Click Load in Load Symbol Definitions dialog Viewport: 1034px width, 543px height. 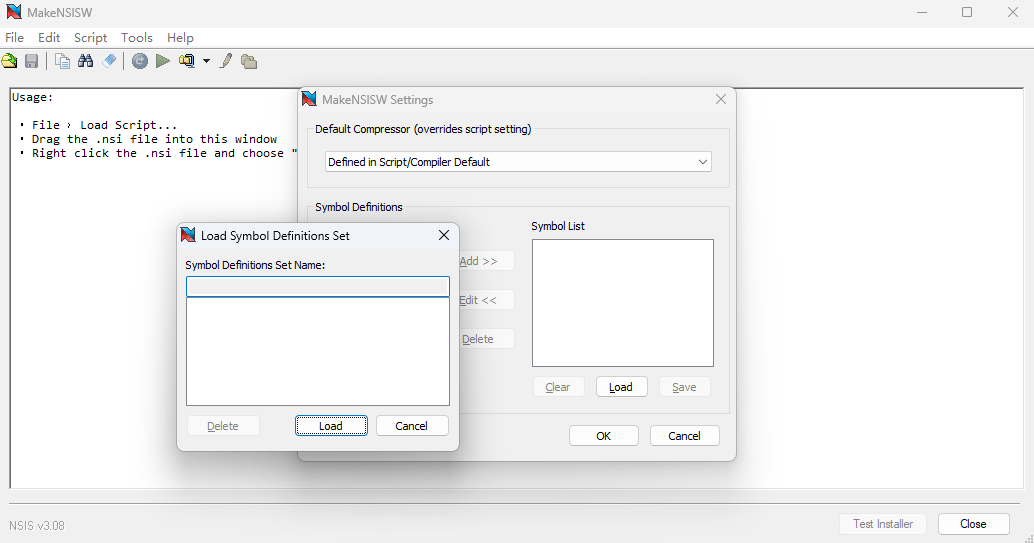(331, 426)
